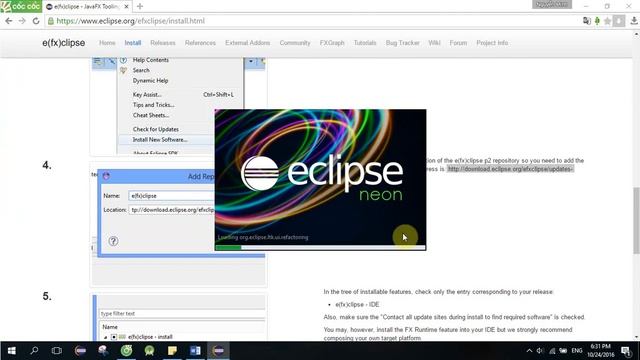The image size is (640, 360).
Task: Reload the page with refresh icon
Action: coord(36,21)
